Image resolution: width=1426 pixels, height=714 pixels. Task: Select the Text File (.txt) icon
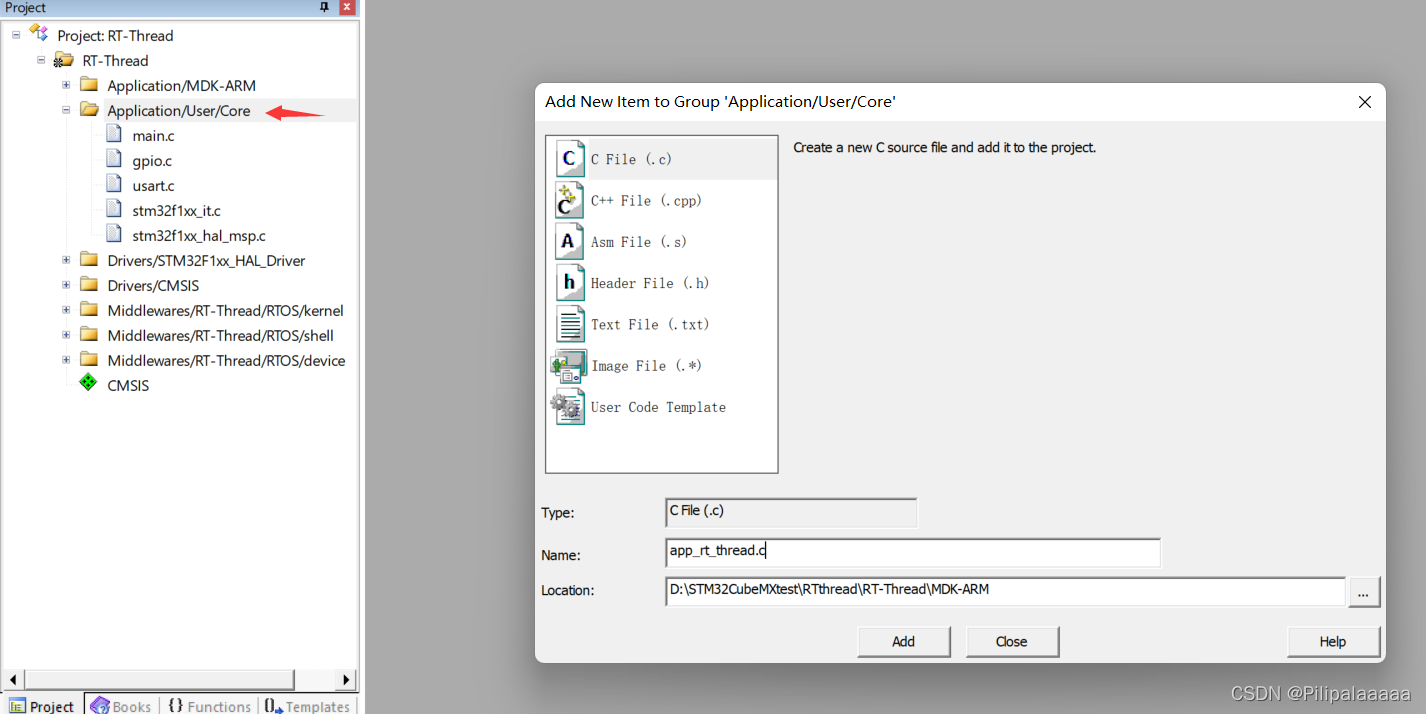pyautogui.click(x=570, y=324)
